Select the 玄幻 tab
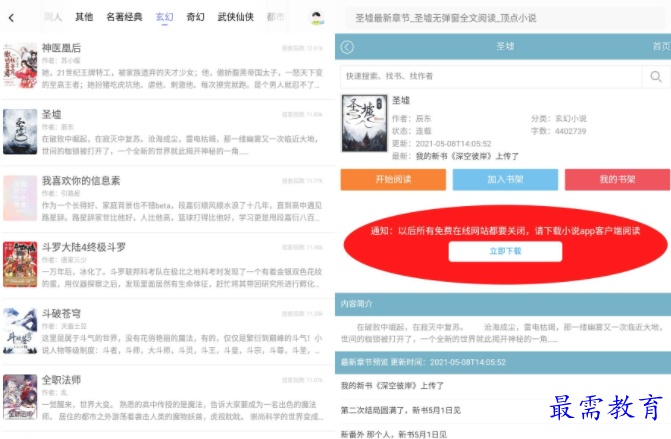The image size is (671, 439). click(164, 17)
